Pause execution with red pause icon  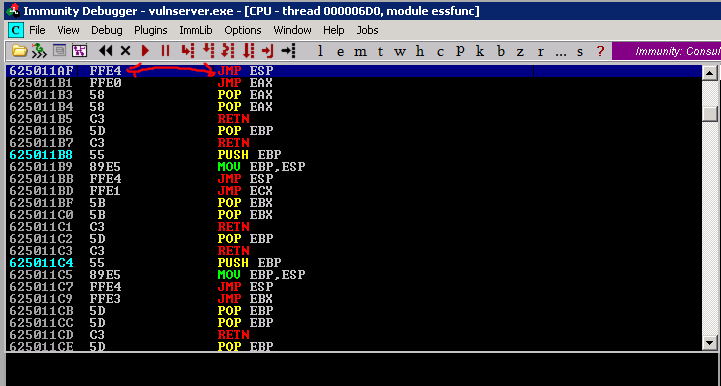[166, 51]
